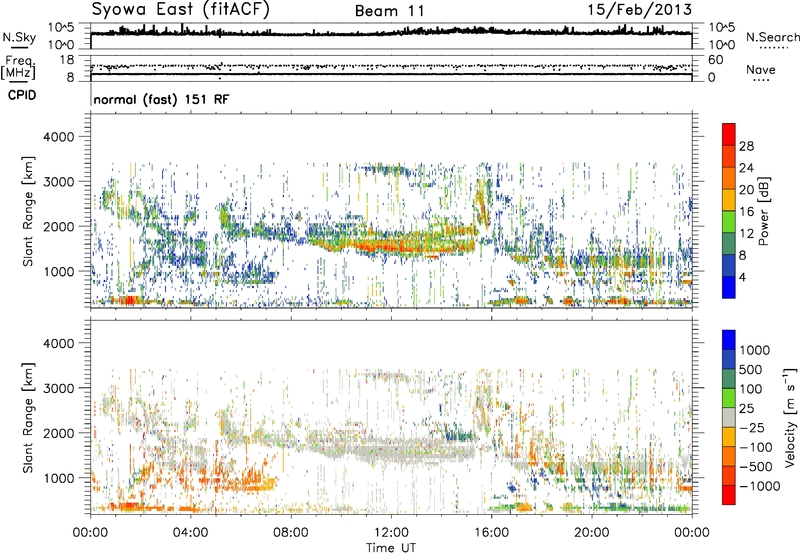The image size is (800, 554).
Task: Click the '04:00' time axis label
Action: pos(191,533)
